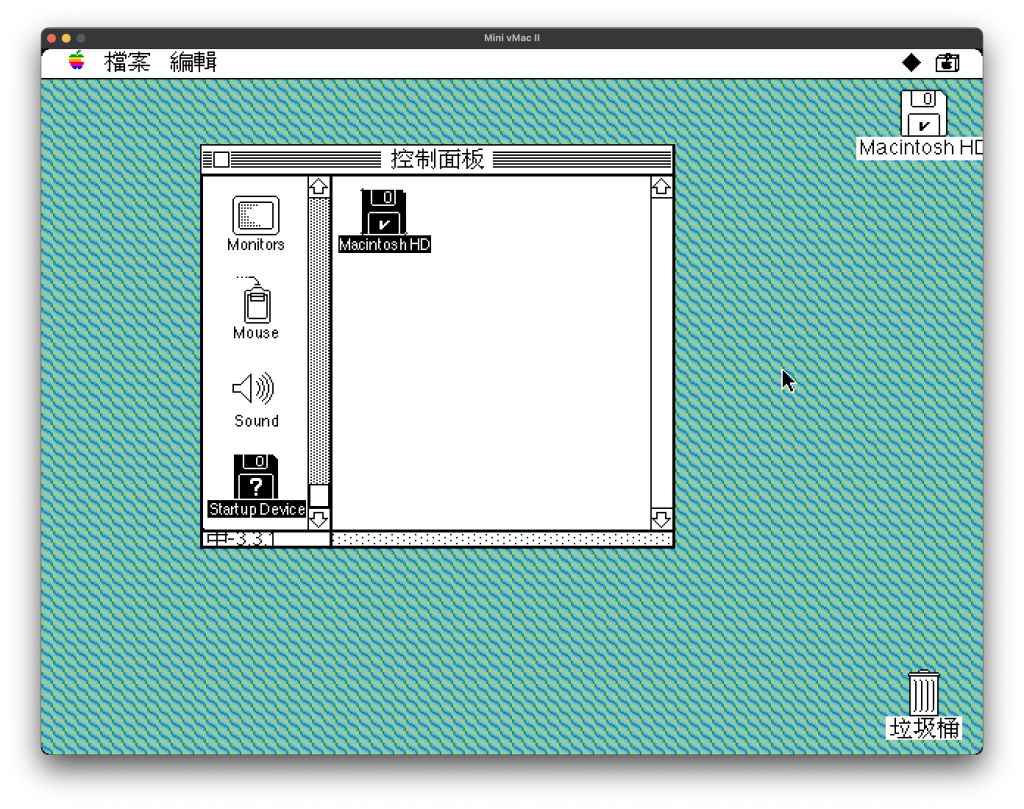Click the sidebar scrollbar thumb box
Image resolution: width=1024 pixels, height=809 pixels.
tap(319, 495)
